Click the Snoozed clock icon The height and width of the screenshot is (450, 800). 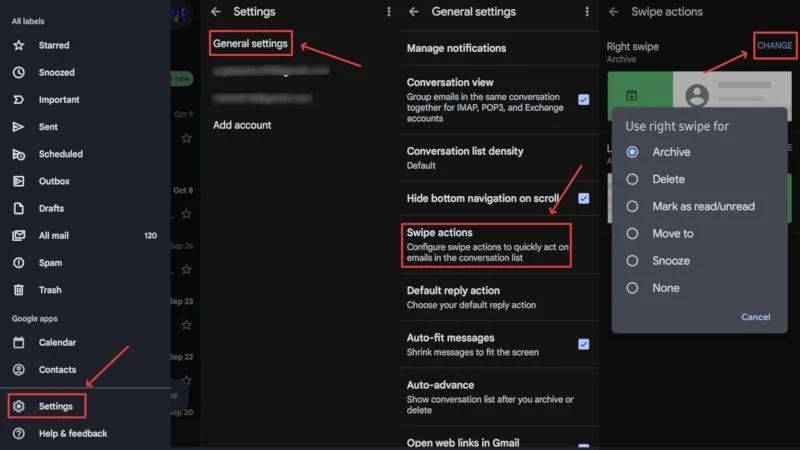[18, 73]
